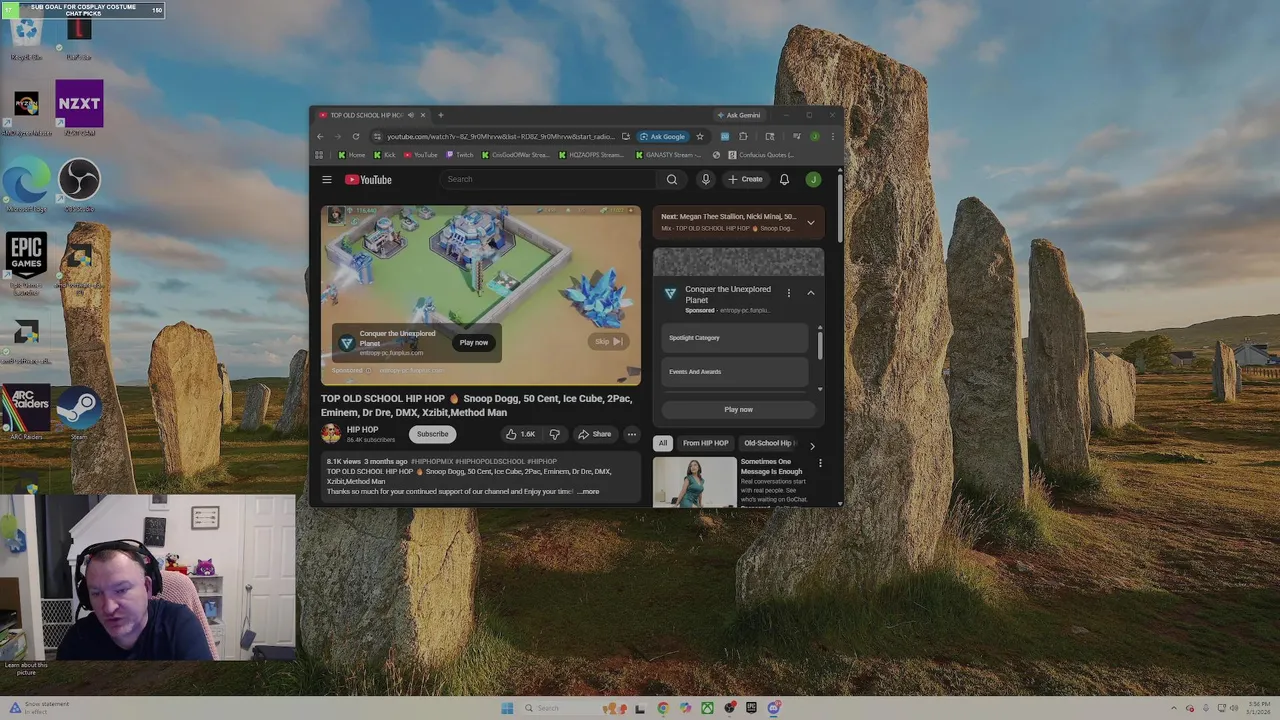The width and height of the screenshot is (1280, 720).
Task: Open YouTube notifications bell
Action: pyautogui.click(x=784, y=180)
